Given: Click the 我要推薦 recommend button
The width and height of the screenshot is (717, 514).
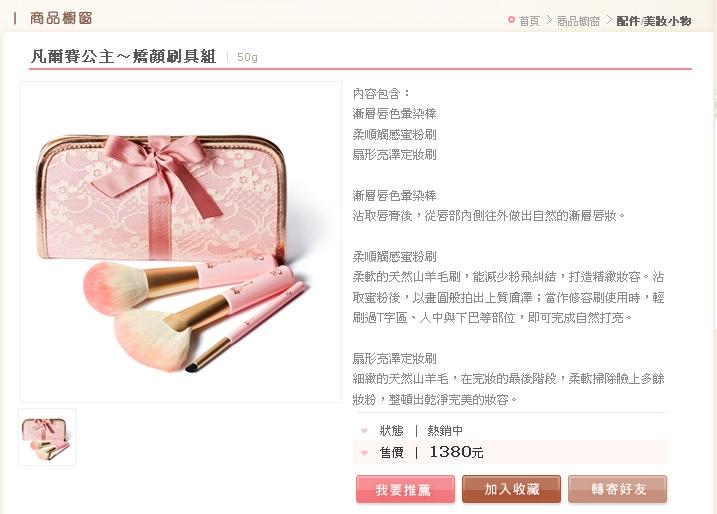Looking at the screenshot, I should click(x=405, y=489).
